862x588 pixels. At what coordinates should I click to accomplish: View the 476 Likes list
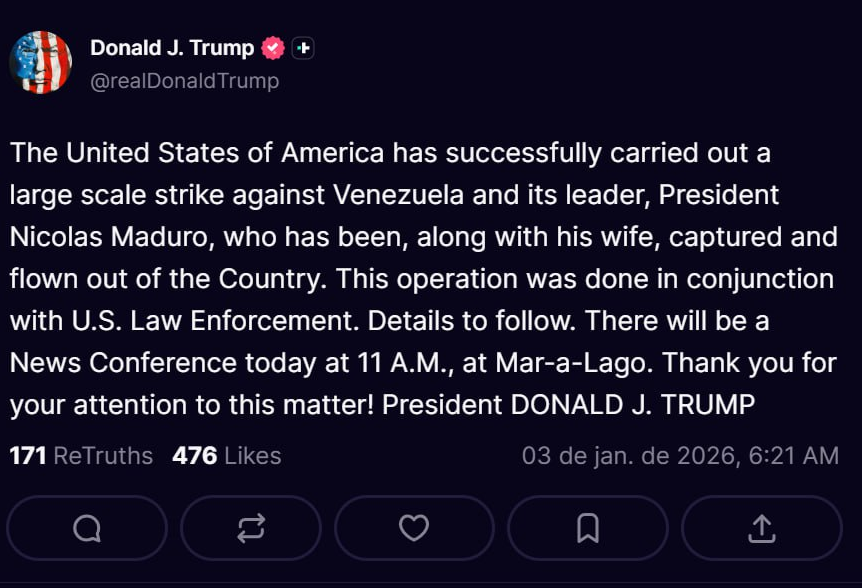click(x=226, y=456)
